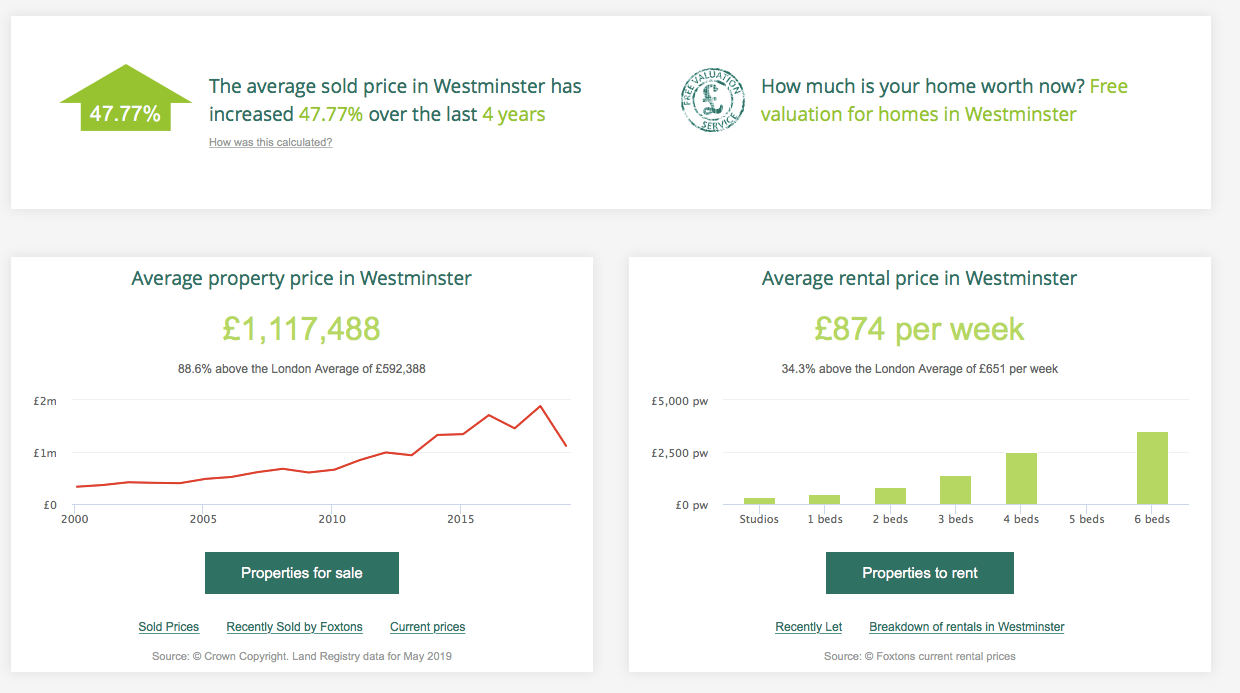This screenshot has width=1240, height=693.
Task: Open the Recently Let link
Action: pos(808,627)
